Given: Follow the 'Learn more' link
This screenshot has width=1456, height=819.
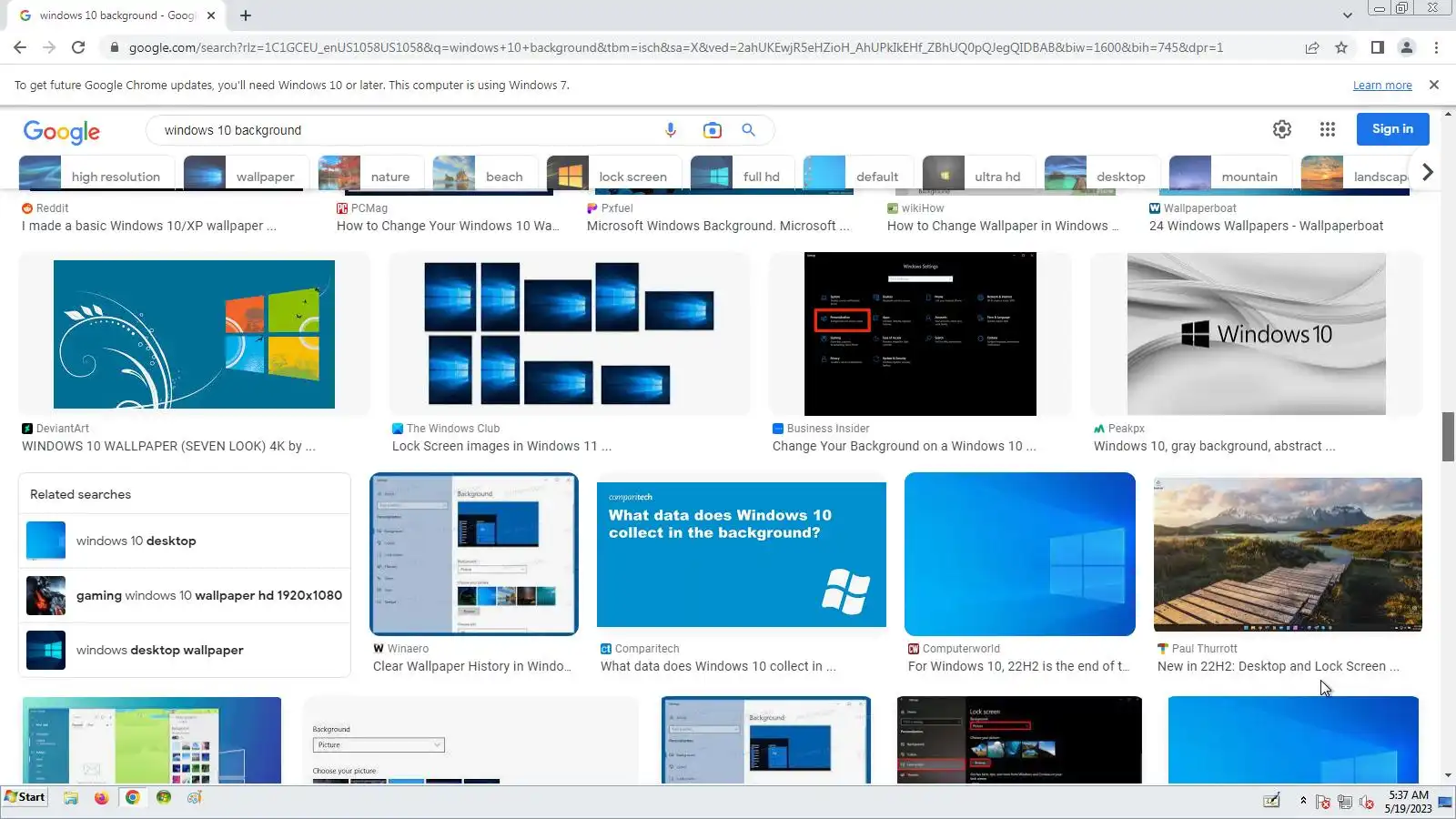Looking at the screenshot, I should (x=1382, y=86).
